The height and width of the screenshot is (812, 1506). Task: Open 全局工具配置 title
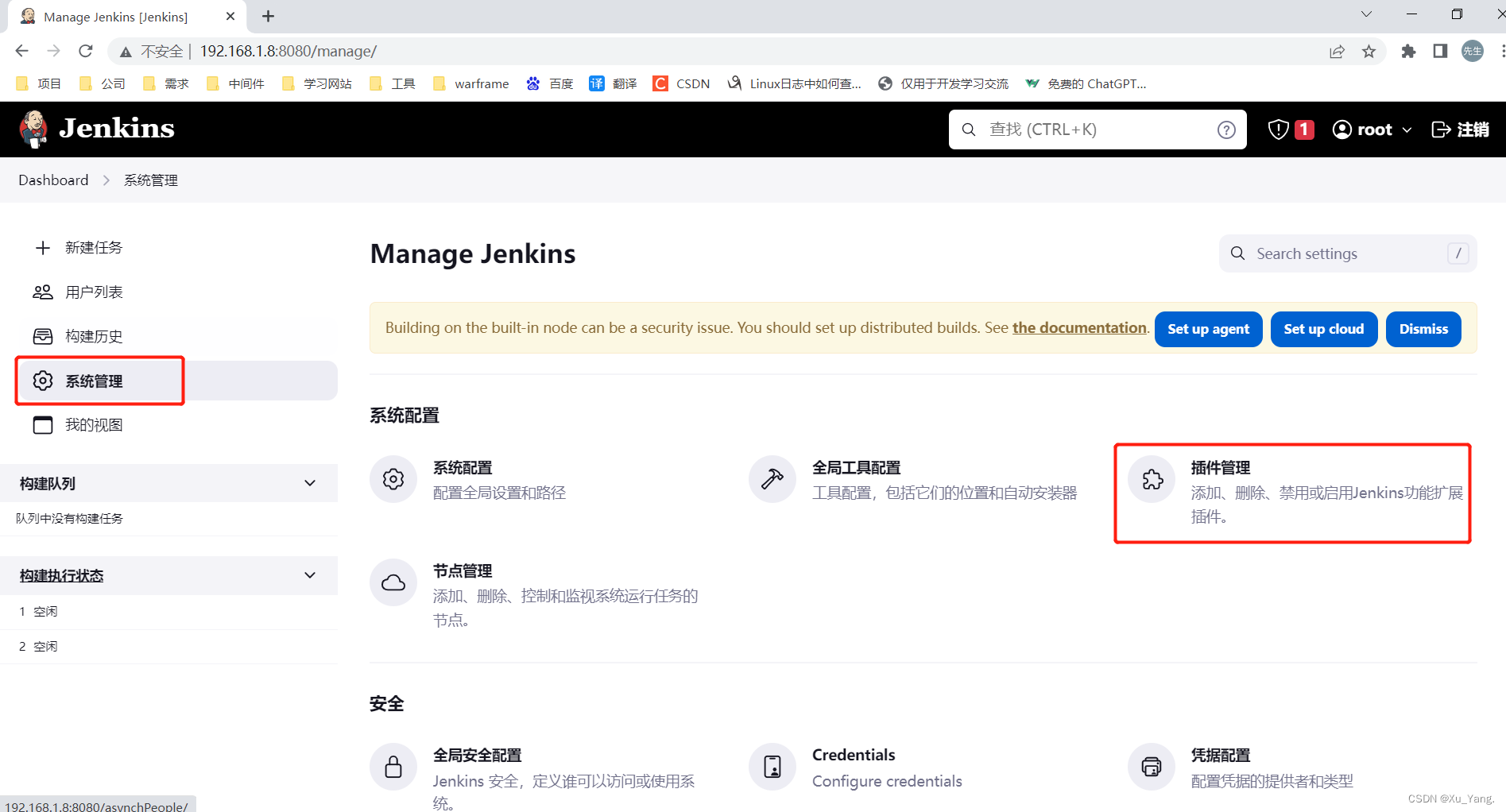point(857,468)
